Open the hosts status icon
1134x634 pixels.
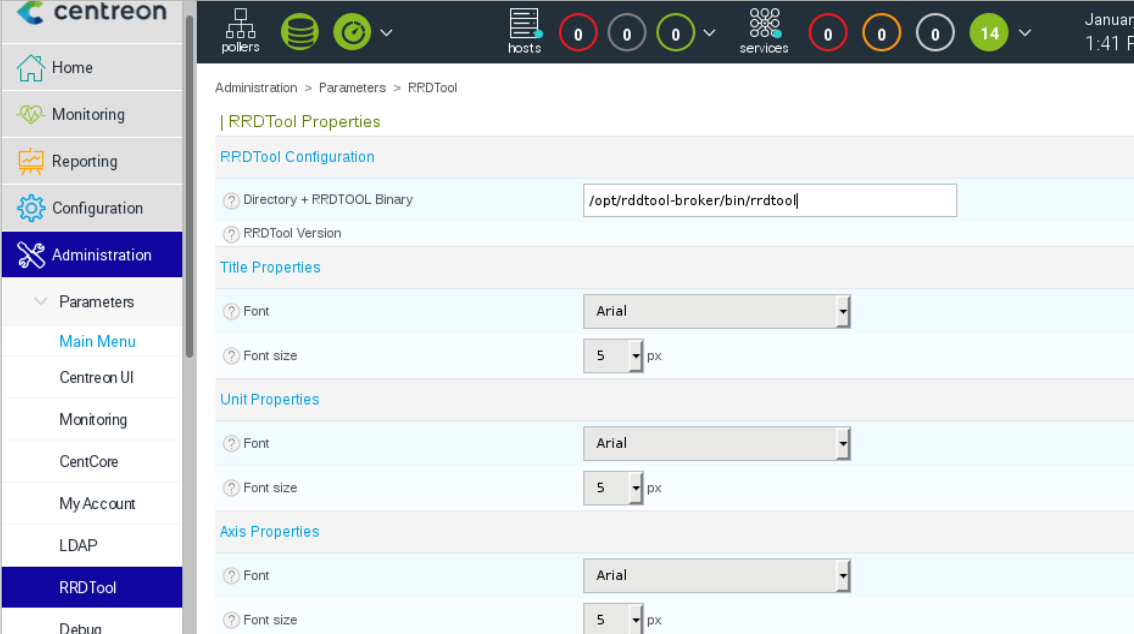click(524, 31)
